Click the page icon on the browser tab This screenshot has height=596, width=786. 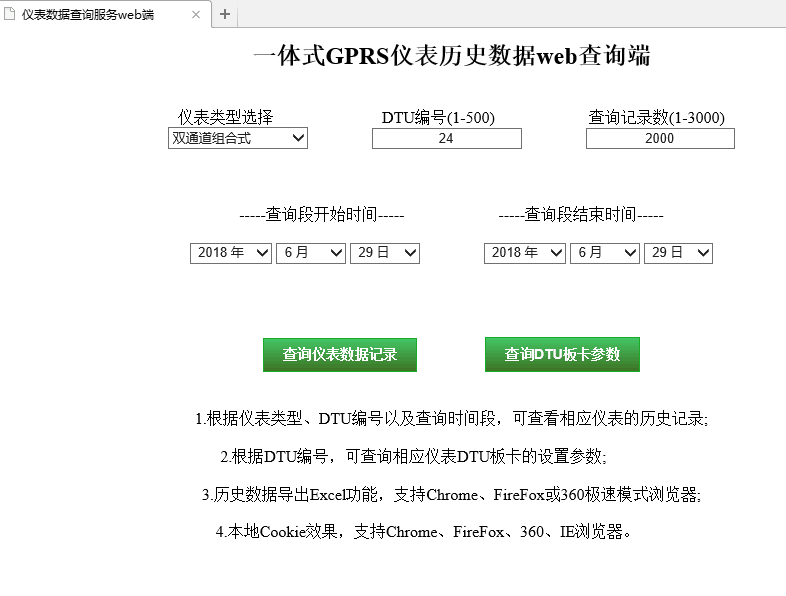pos(10,14)
